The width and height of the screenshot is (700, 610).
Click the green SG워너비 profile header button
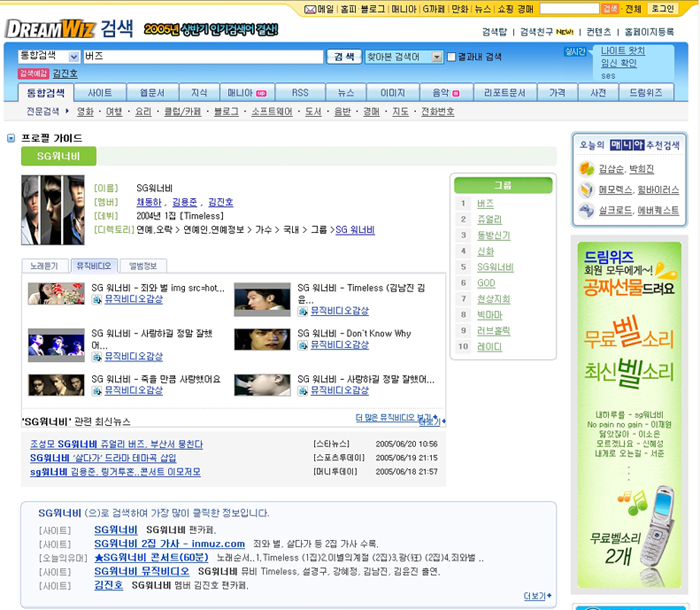tap(58, 156)
